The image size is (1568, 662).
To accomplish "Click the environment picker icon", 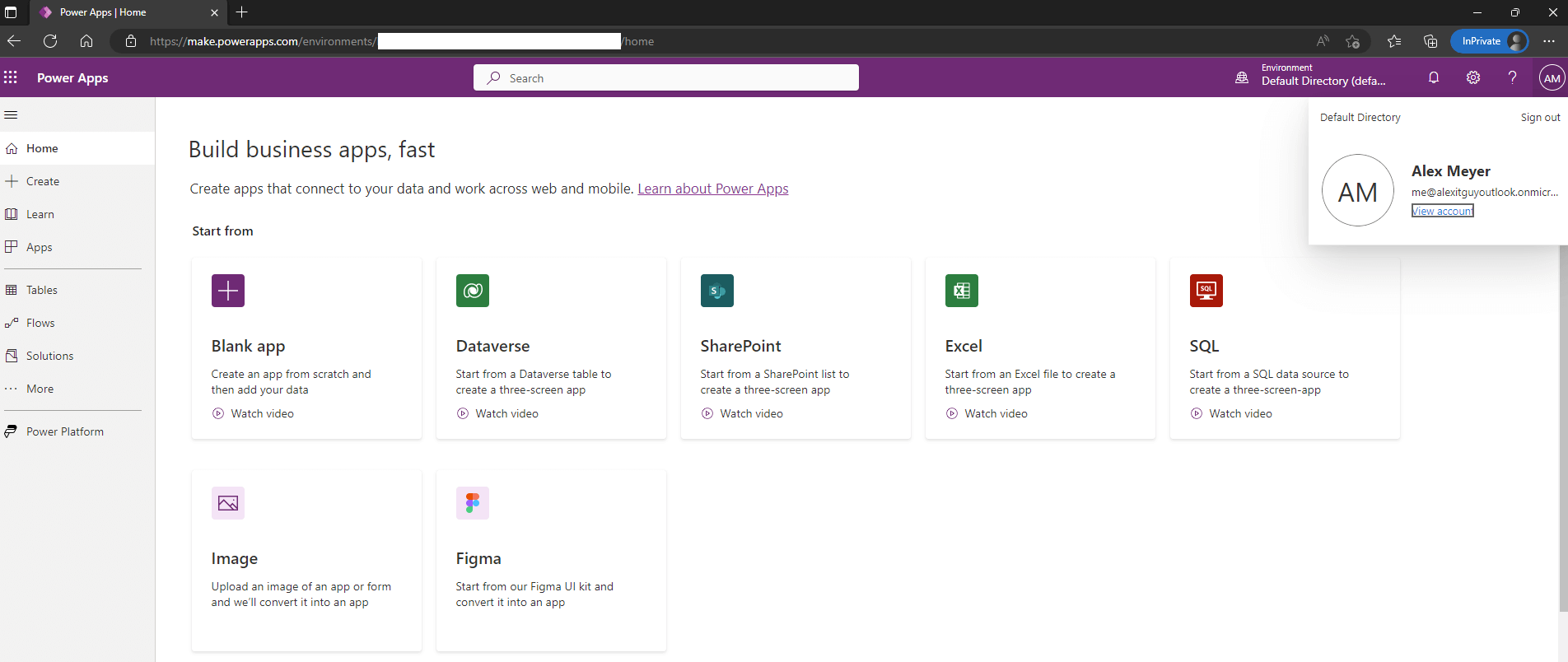I will coord(1242,77).
